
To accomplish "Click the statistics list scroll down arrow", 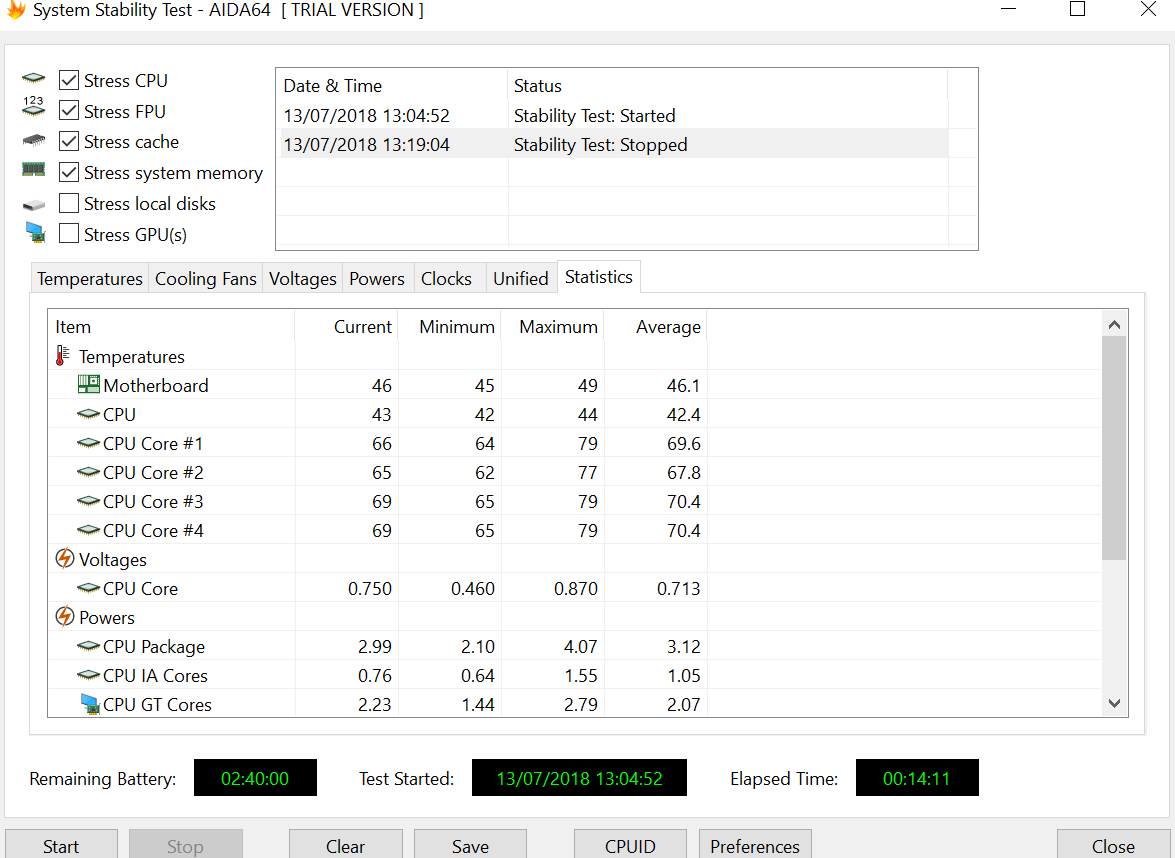I will 1114,703.
